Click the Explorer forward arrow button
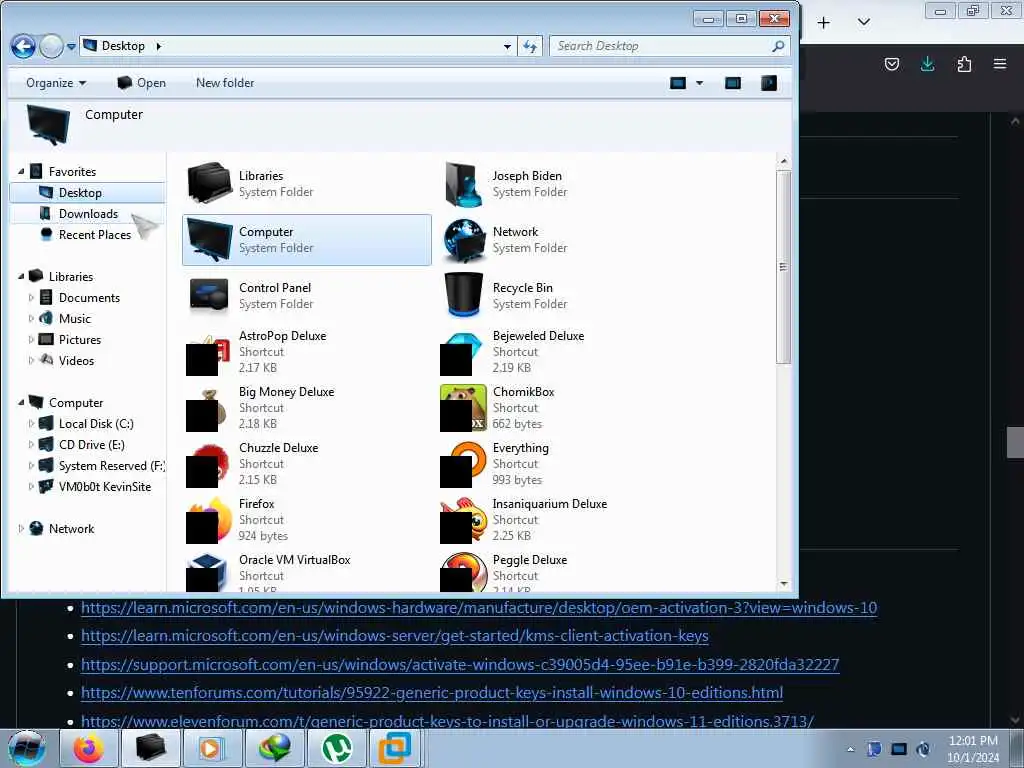 (x=52, y=46)
